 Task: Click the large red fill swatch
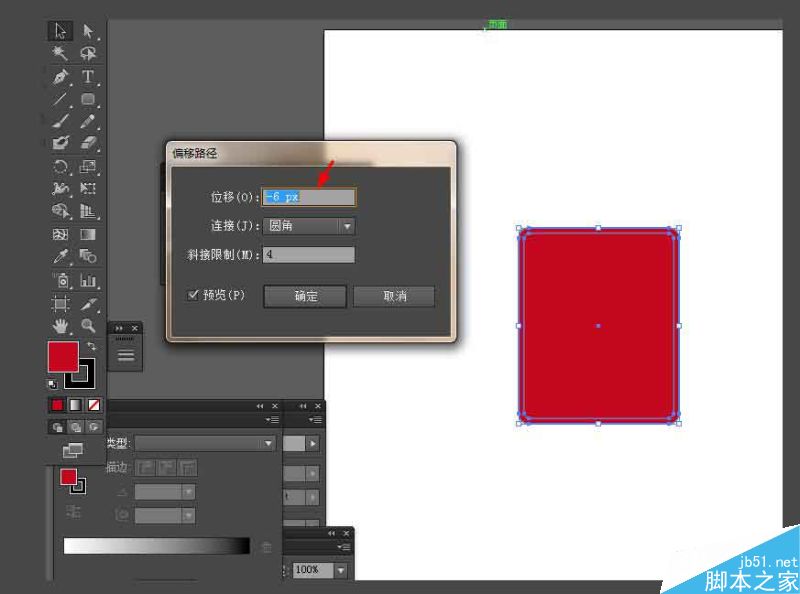coord(63,357)
